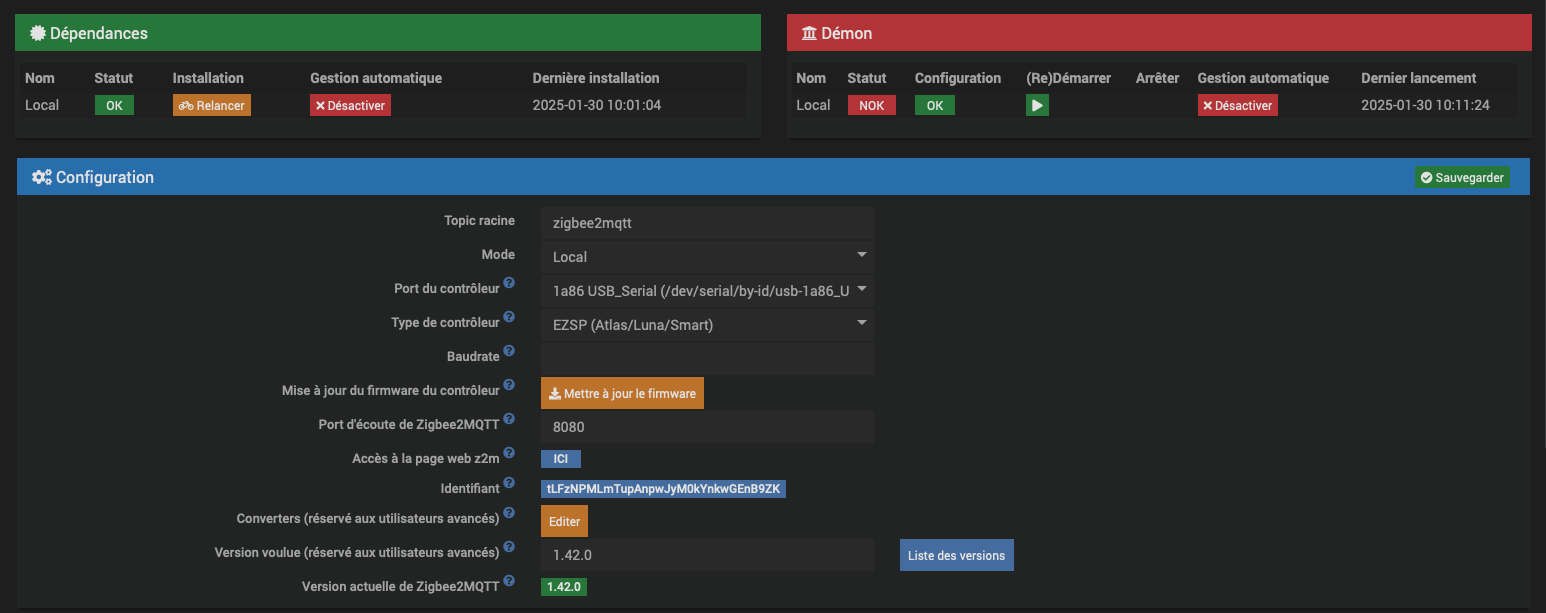Show help for Version voulue

pos(509,548)
